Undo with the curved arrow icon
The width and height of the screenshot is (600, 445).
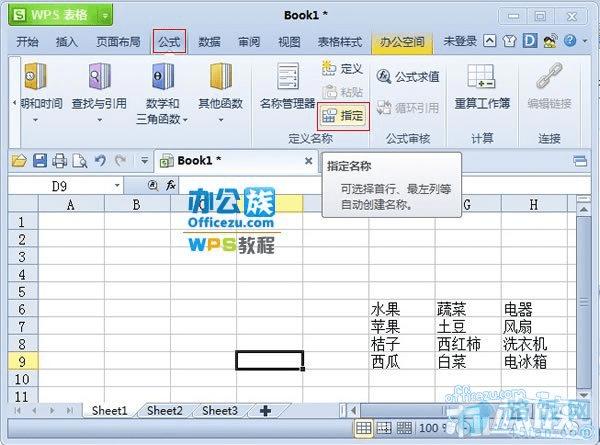(x=100, y=160)
